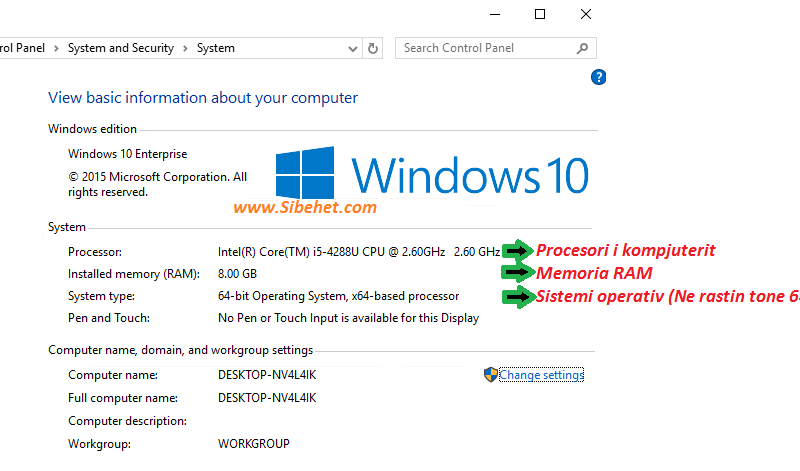Click the 2015 Microsoft Corporation copyright text
Image resolution: width=800 pixels, height=471 pixels.
pyautogui.click(x=158, y=185)
